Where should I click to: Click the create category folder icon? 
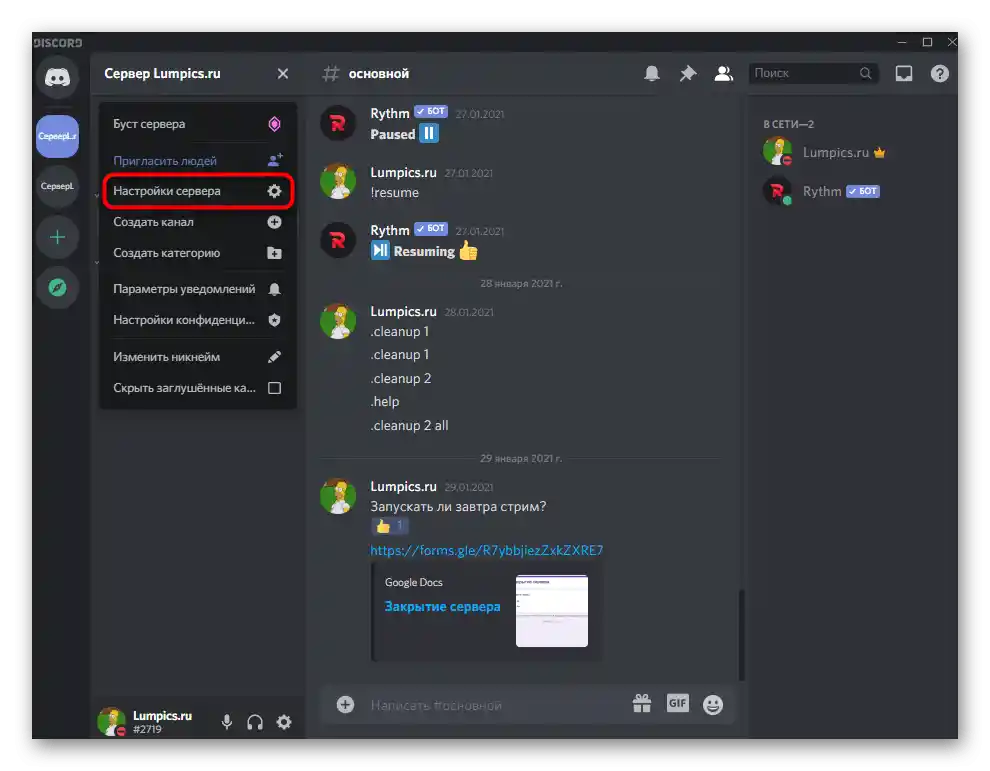[274, 253]
